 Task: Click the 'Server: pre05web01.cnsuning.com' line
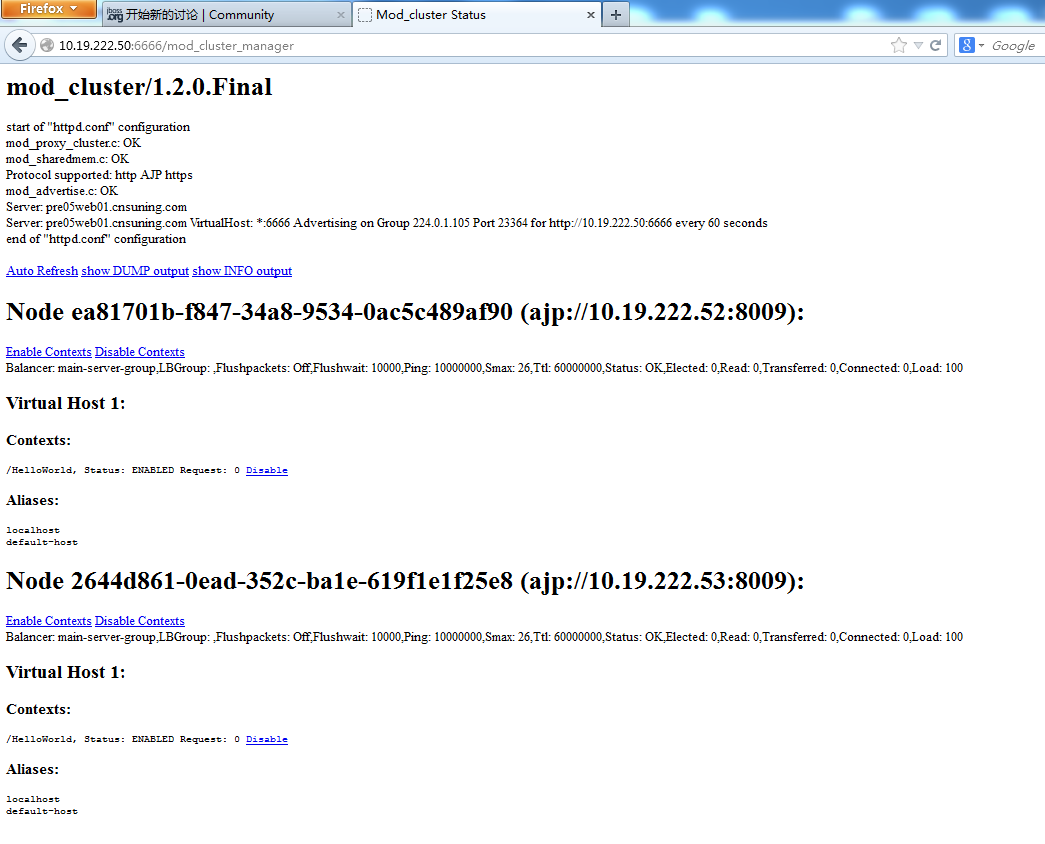[x=97, y=207]
